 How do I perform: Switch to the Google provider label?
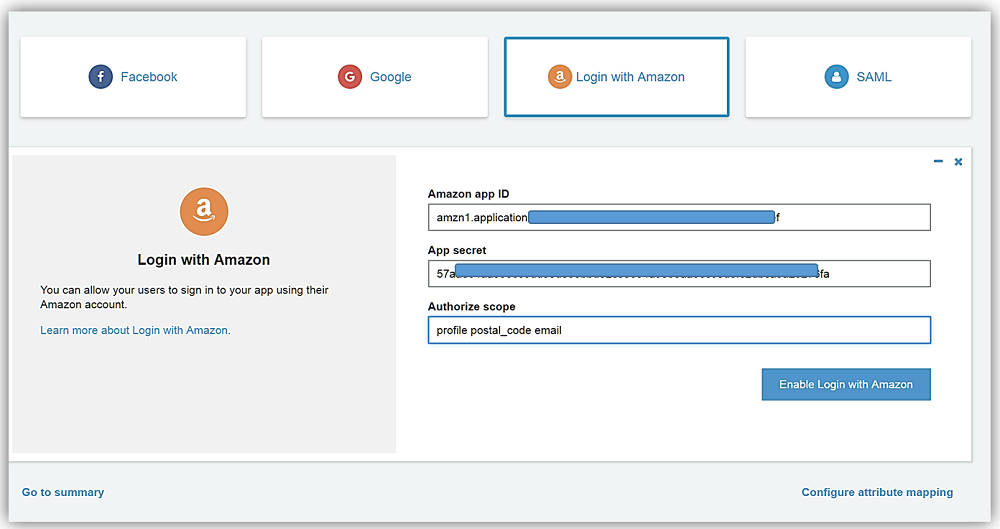(x=390, y=77)
